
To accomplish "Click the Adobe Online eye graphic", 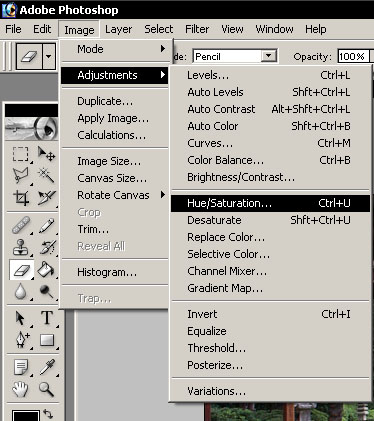I will [x=31, y=129].
